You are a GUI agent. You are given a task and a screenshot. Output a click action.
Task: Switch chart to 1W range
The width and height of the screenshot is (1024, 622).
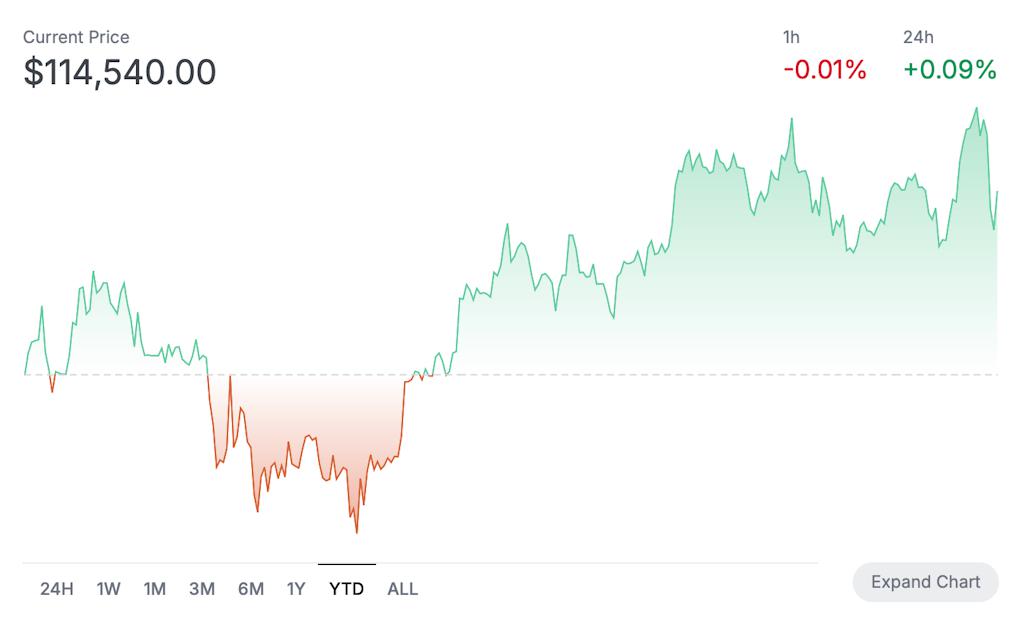click(x=108, y=589)
